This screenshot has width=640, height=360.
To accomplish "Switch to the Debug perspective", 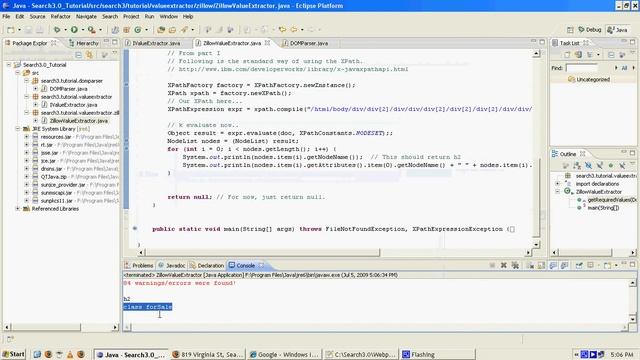I will 590,30.
